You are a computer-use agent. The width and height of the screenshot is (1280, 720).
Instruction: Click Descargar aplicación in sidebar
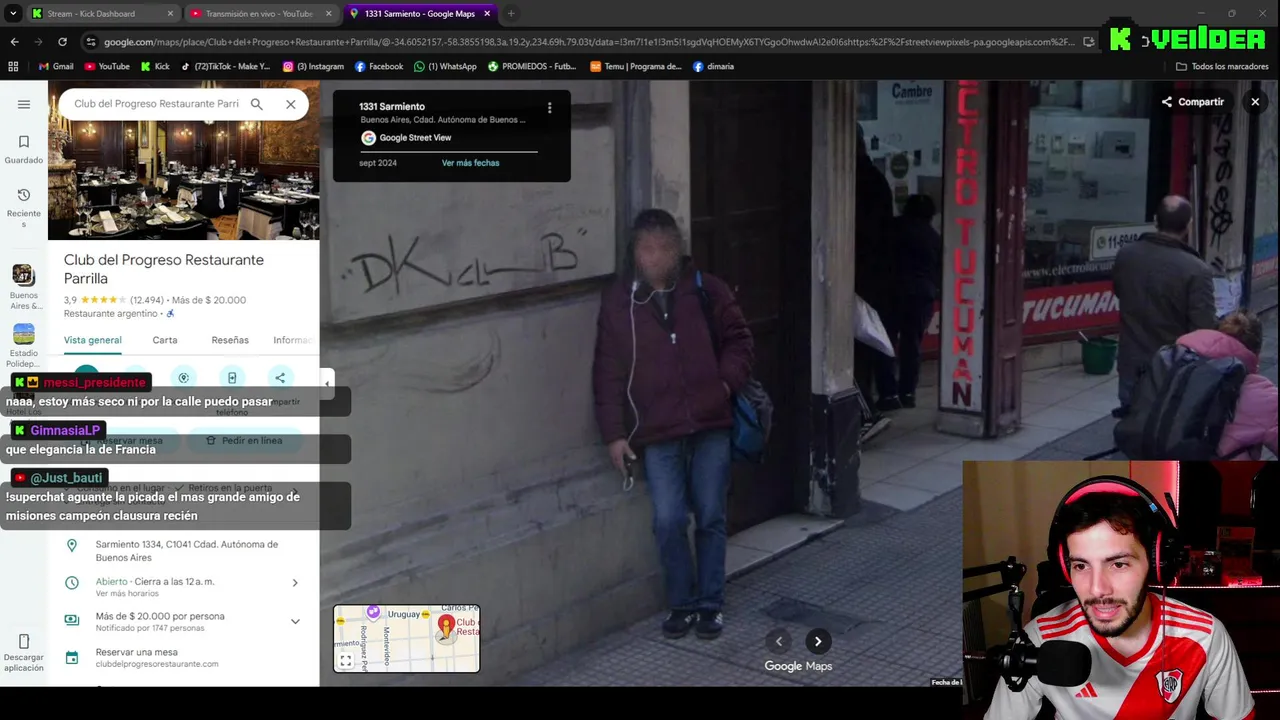point(24,652)
